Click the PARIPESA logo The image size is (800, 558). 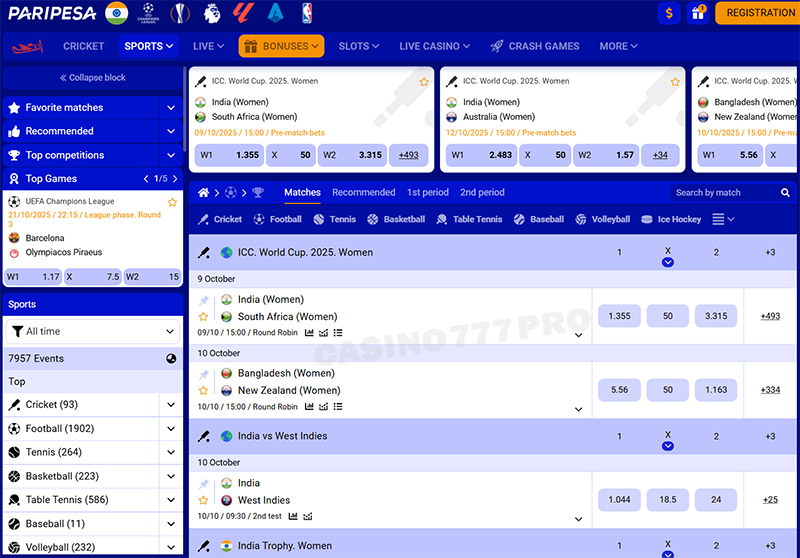coord(52,13)
